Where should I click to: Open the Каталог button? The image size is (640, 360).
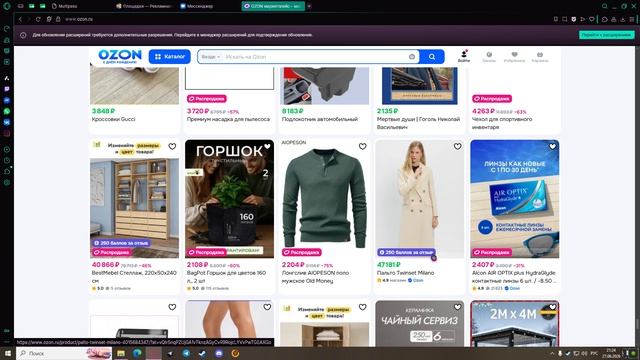tap(169, 57)
